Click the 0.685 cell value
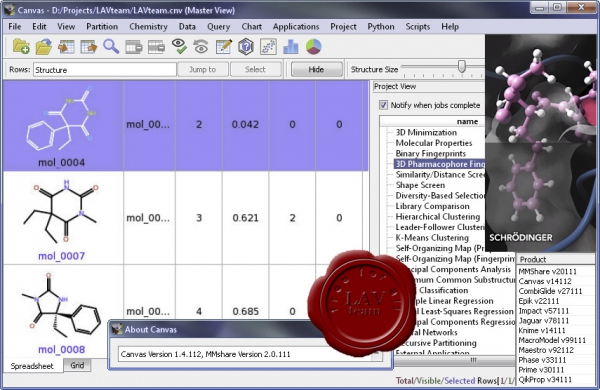Viewport: 600px width, 390px height. (245, 311)
